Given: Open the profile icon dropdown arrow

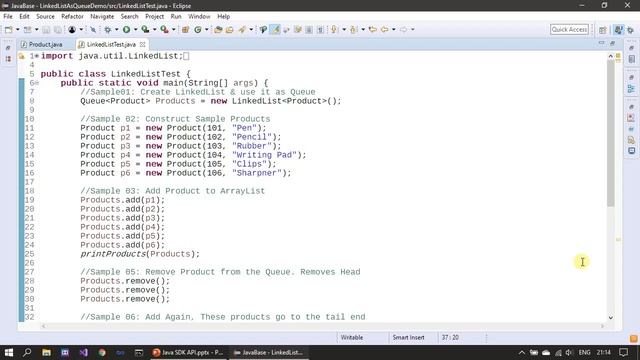Looking at the screenshot, I should pos(81,29).
